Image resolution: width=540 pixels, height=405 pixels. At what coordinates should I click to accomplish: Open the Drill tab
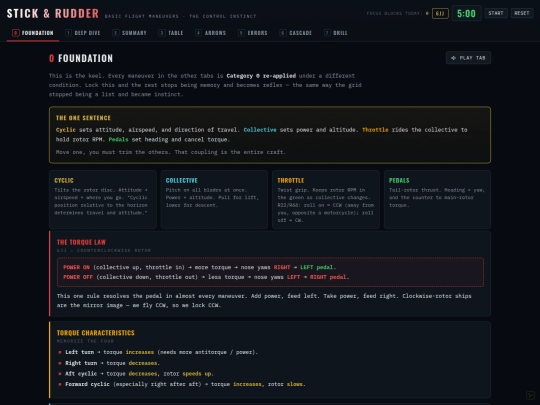336,33
